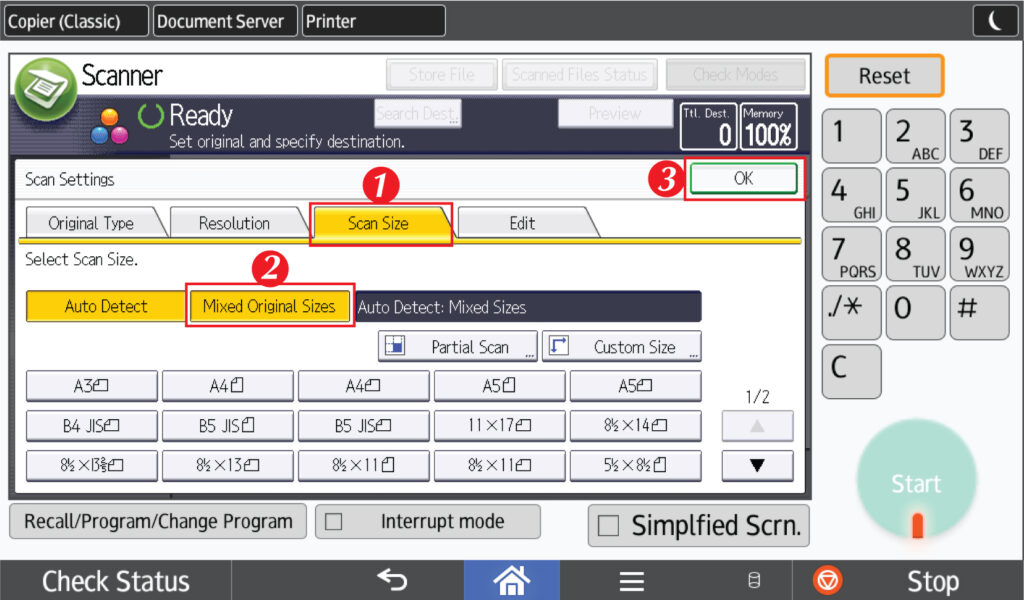Switch to the Resolution tab
Screen dimensions: 1024x600
click(x=235, y=223)
